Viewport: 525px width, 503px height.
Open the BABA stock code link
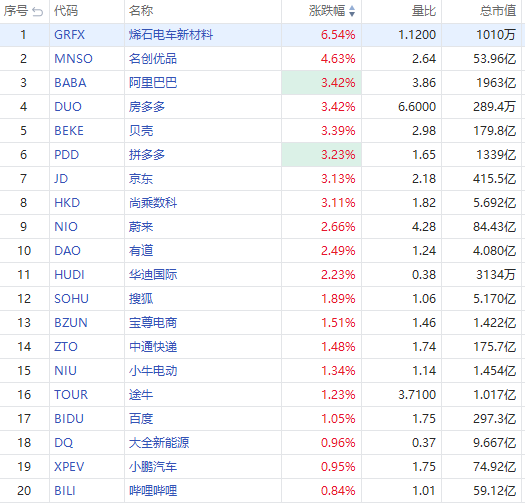(x=70, y=83)
